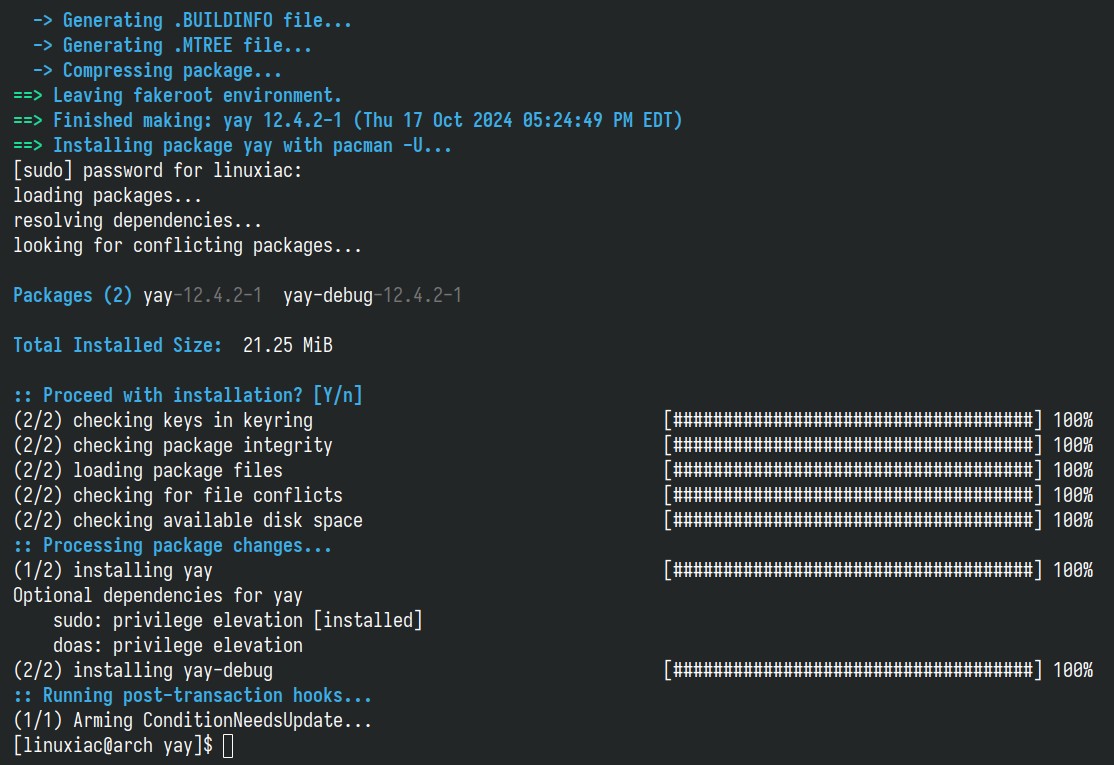Click the 'checking for file conflicts' progress bar

853,495
